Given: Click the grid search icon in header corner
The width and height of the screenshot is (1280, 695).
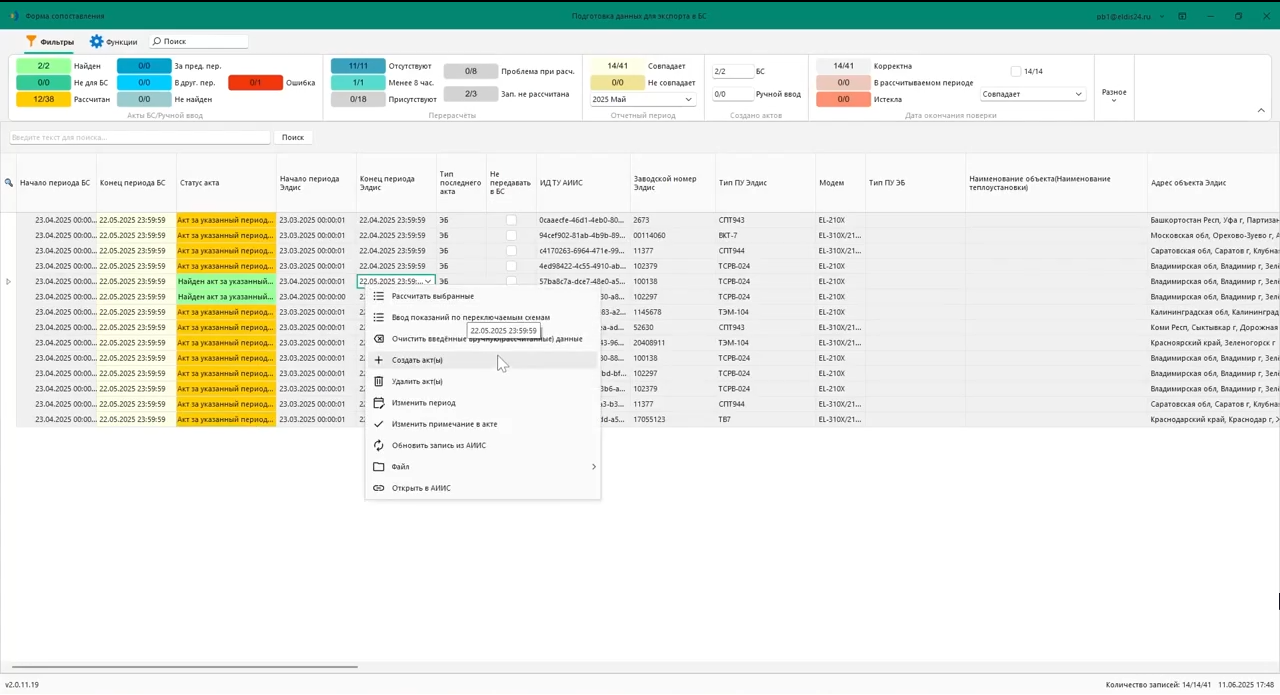Looking at the screenshot, I should click(9, 183).
